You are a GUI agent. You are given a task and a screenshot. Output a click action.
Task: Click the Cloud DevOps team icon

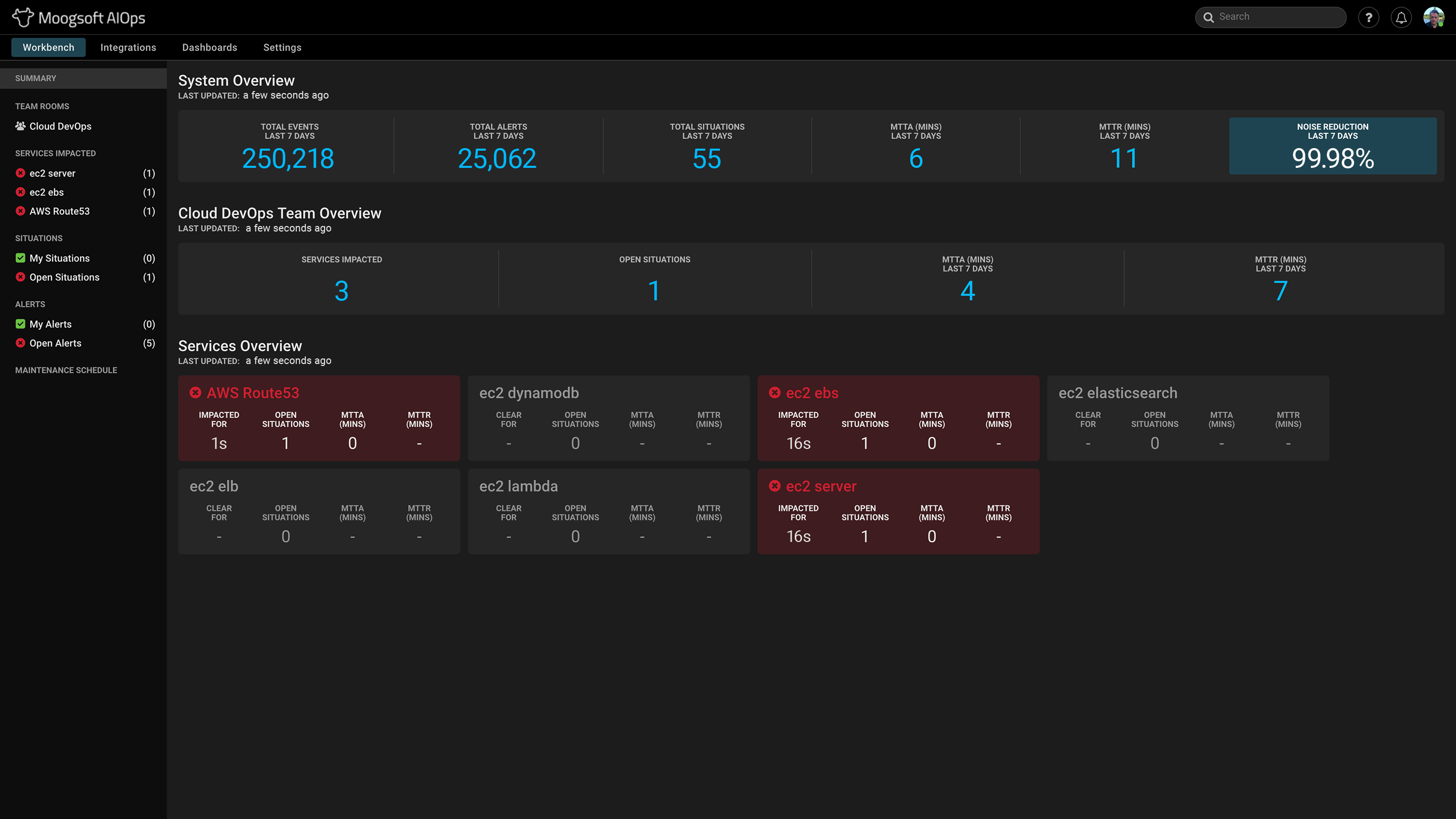(x=20, y=126)
